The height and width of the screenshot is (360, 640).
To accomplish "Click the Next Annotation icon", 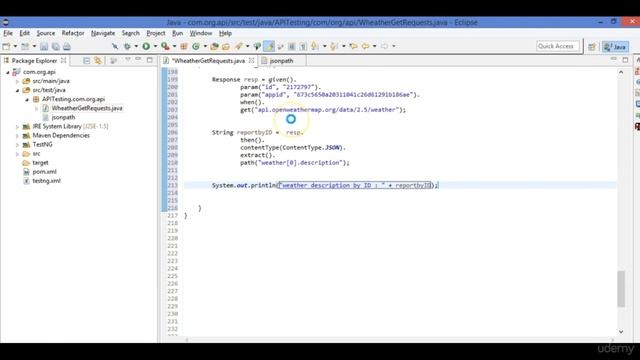I will click(315, 47).
